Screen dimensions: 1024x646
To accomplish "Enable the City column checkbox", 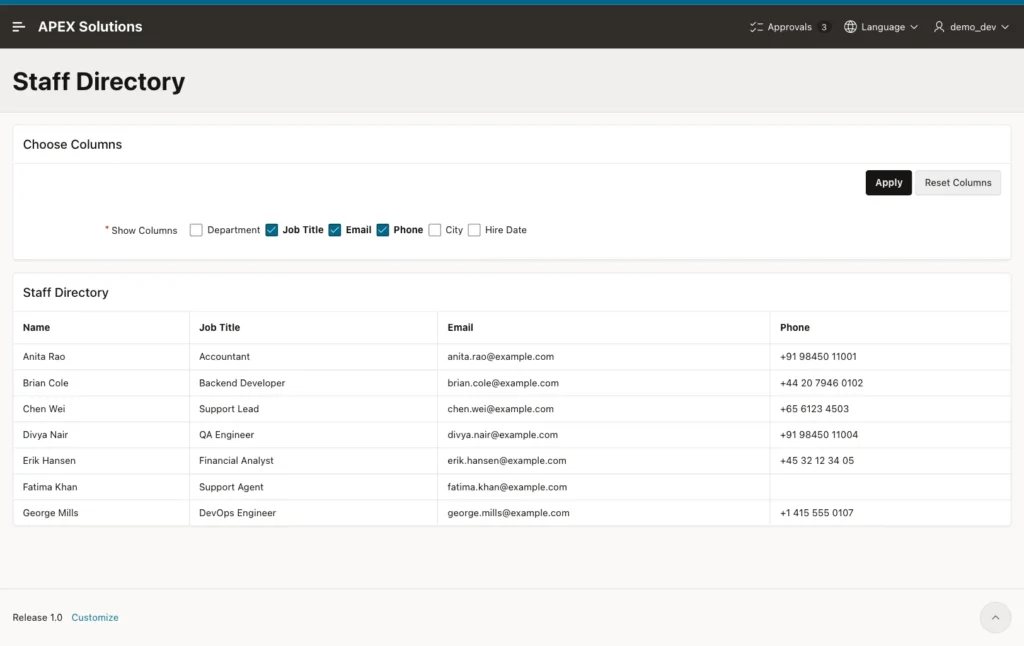I will coord(435,230).
